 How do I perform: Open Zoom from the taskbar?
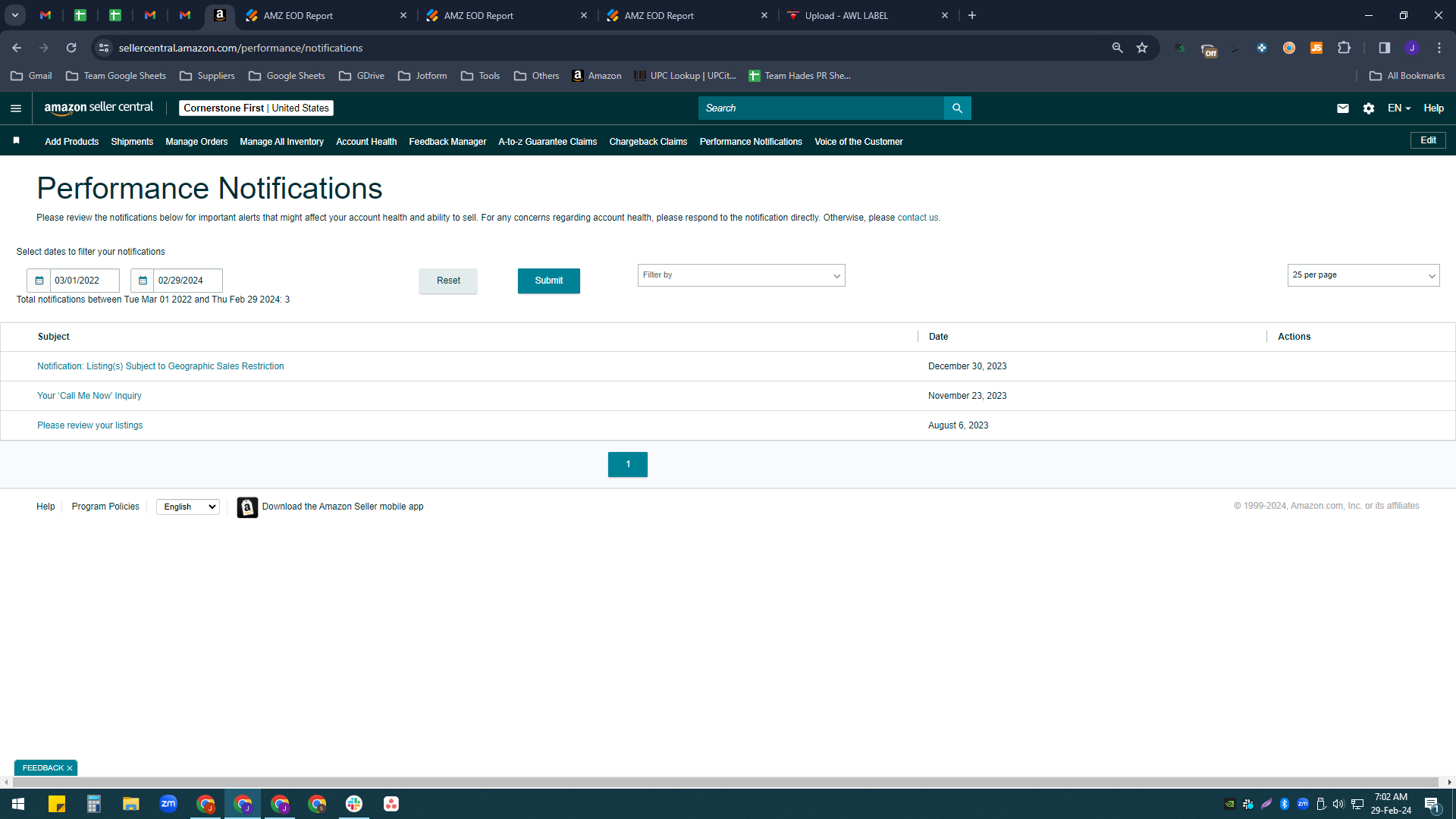click(168, 804)
